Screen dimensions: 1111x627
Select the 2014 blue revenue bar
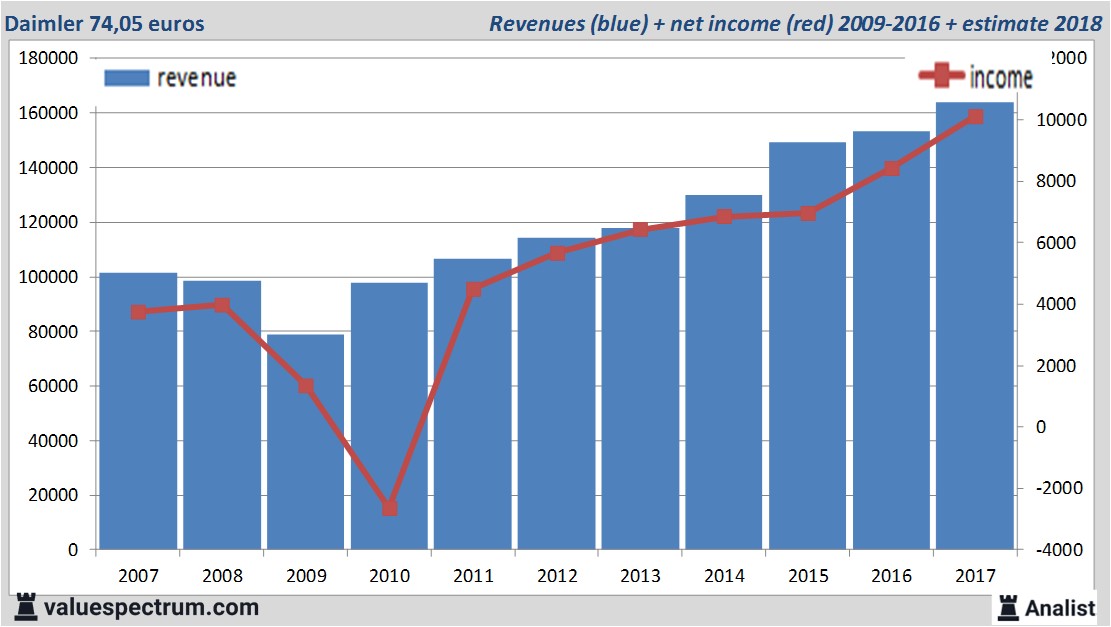pyautogui.click(x=723, y=372)
